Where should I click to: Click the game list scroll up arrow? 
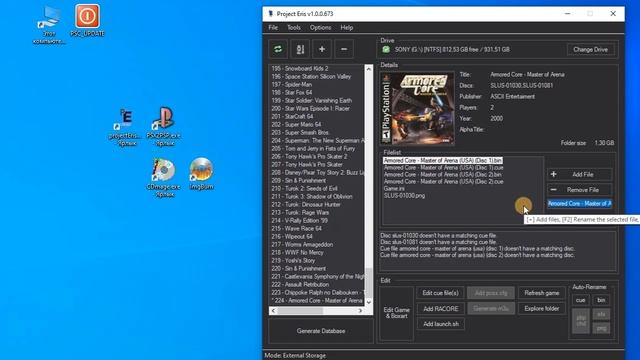pyautogui.click(x=369, y=69)
